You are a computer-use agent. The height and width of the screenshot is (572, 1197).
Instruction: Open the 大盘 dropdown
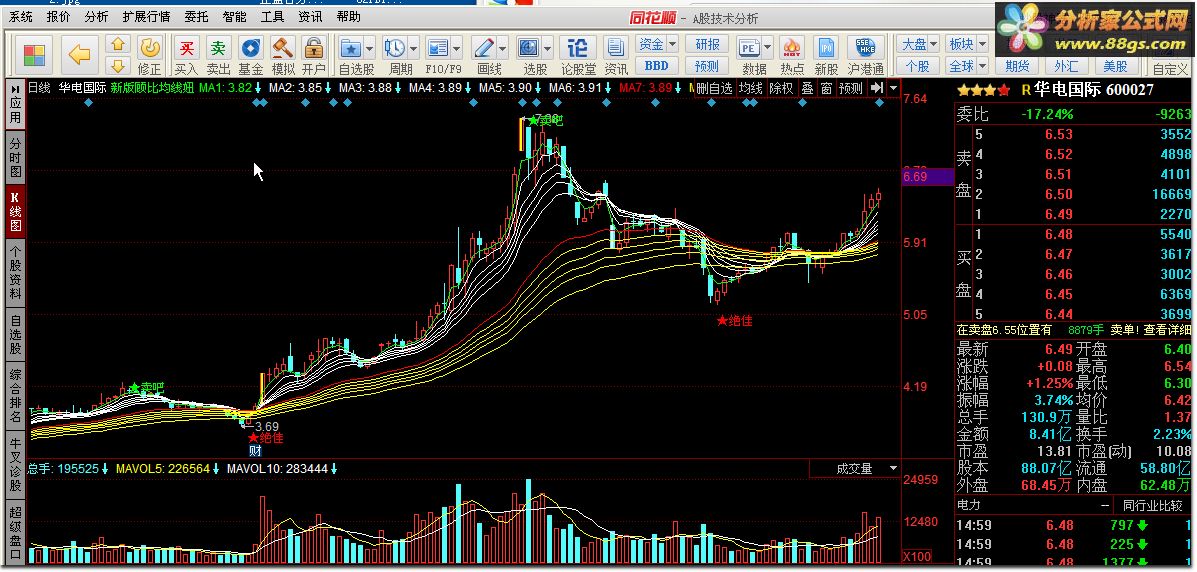click(x=920, y=44)
